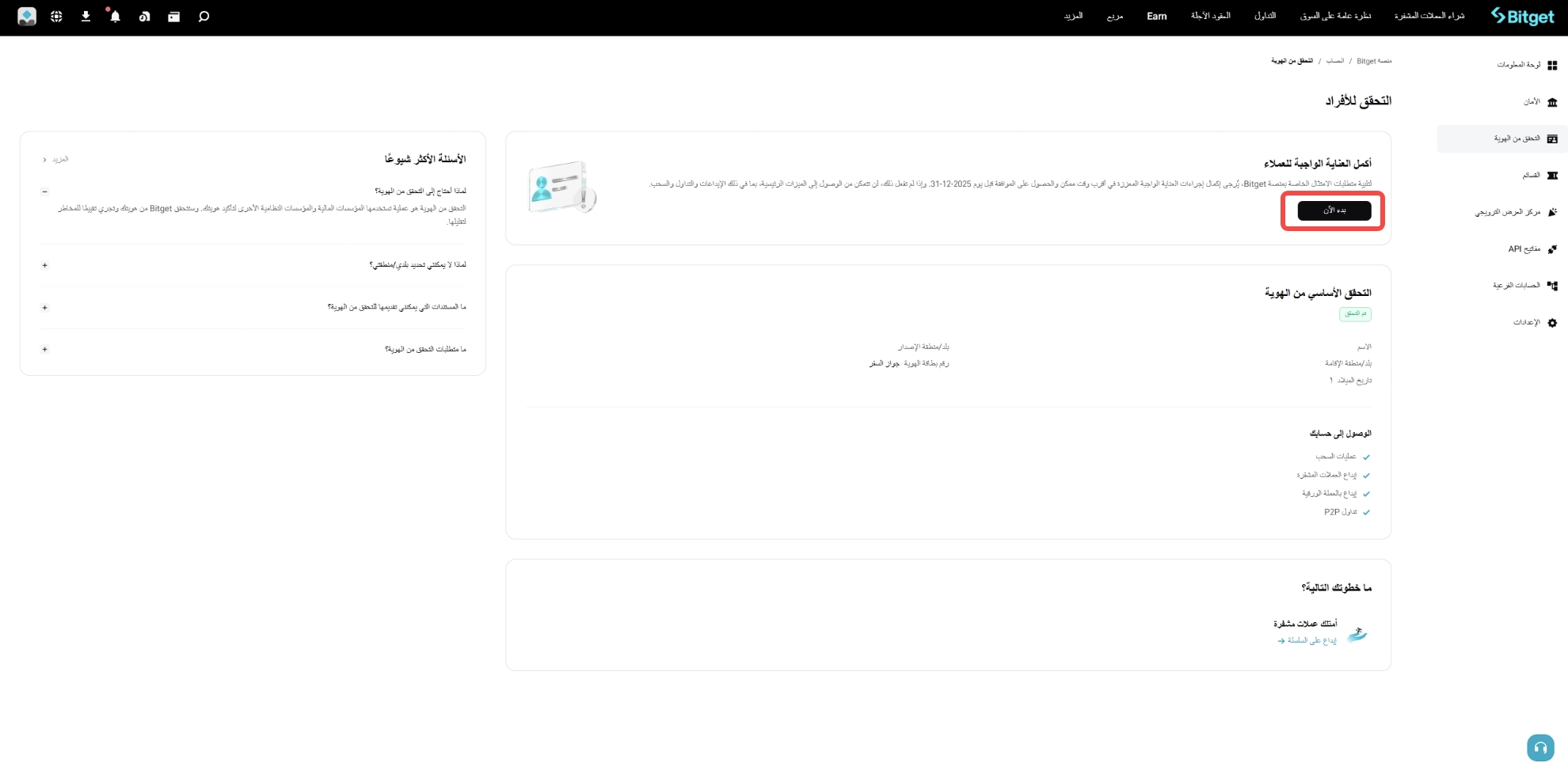
Task: Open the support headset icon at bottom right
Action: coord(1540,747)
